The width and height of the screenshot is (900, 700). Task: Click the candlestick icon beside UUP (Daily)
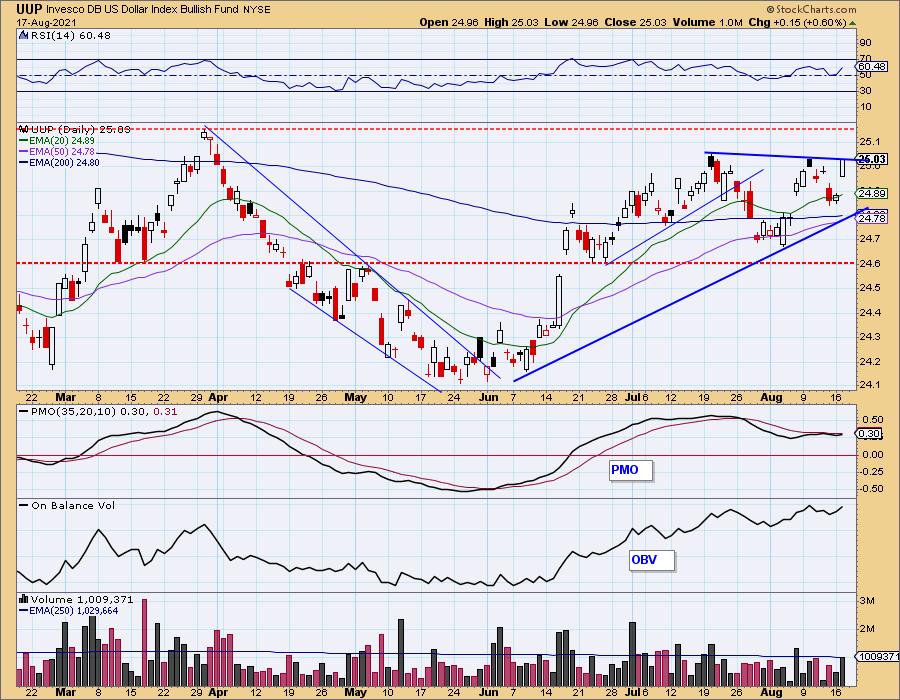coord(24,129)
